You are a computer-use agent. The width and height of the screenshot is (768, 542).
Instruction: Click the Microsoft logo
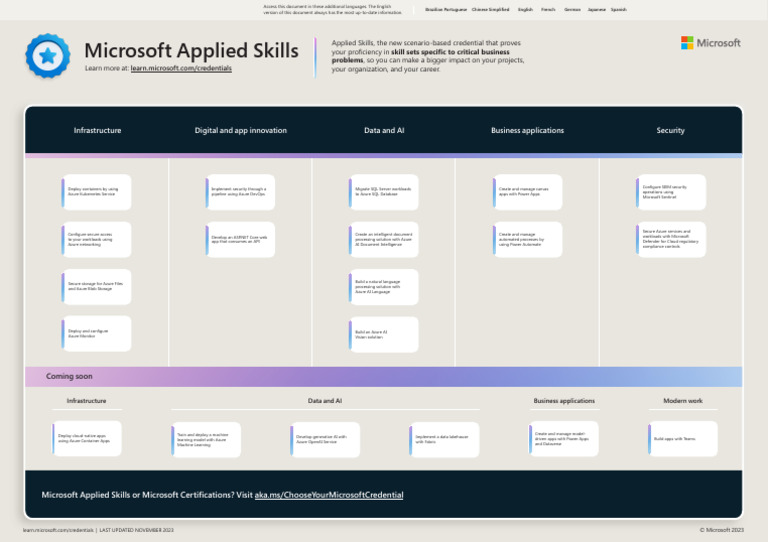pos(711,43)
